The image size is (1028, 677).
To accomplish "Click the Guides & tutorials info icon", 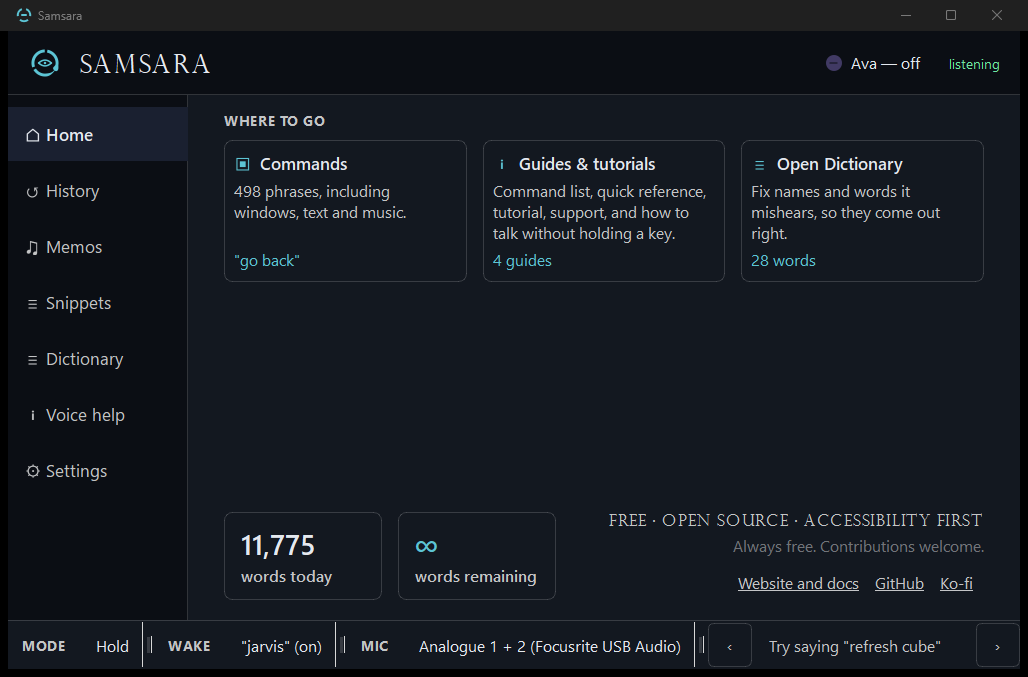I will 502,164.
